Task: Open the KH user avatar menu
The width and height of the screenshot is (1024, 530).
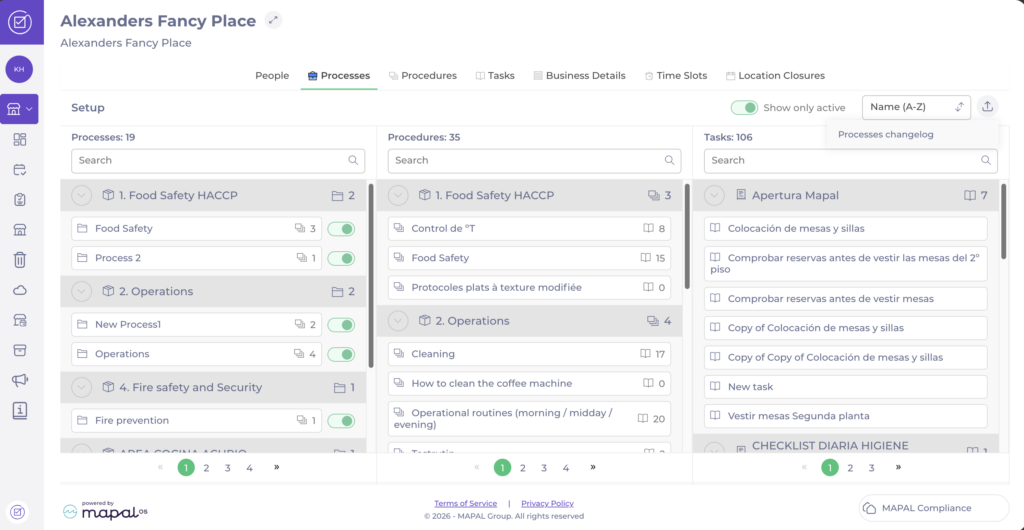Action: [19, 69]
